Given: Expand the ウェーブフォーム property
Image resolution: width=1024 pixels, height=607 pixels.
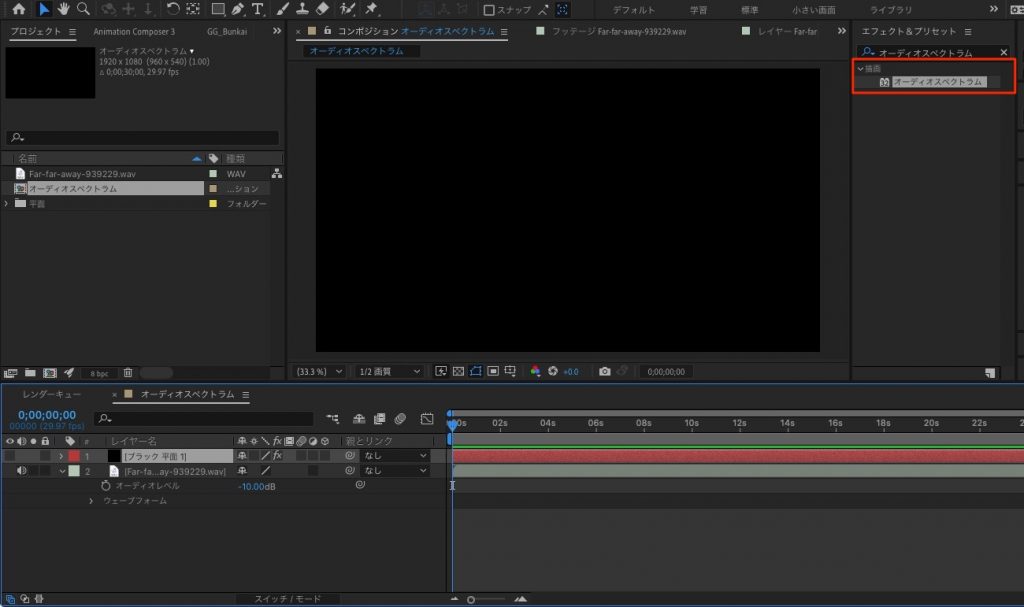Looking at the screenshot, I should click(x=91, y=502).
